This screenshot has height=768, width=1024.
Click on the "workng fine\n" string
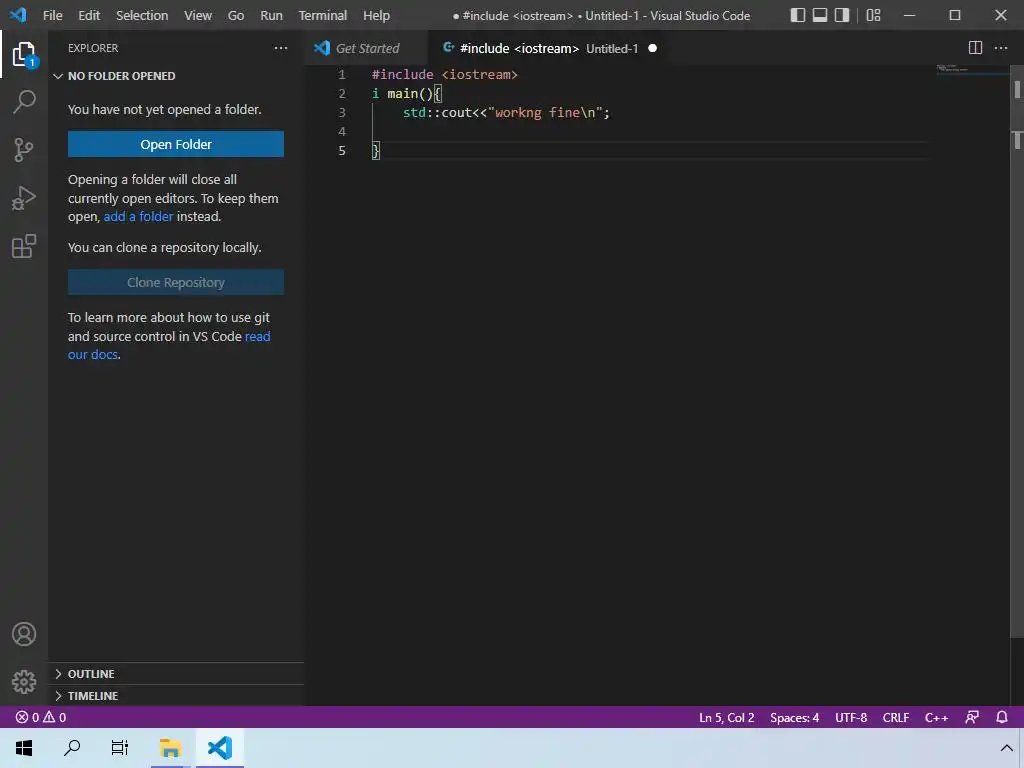pos(545,112)
